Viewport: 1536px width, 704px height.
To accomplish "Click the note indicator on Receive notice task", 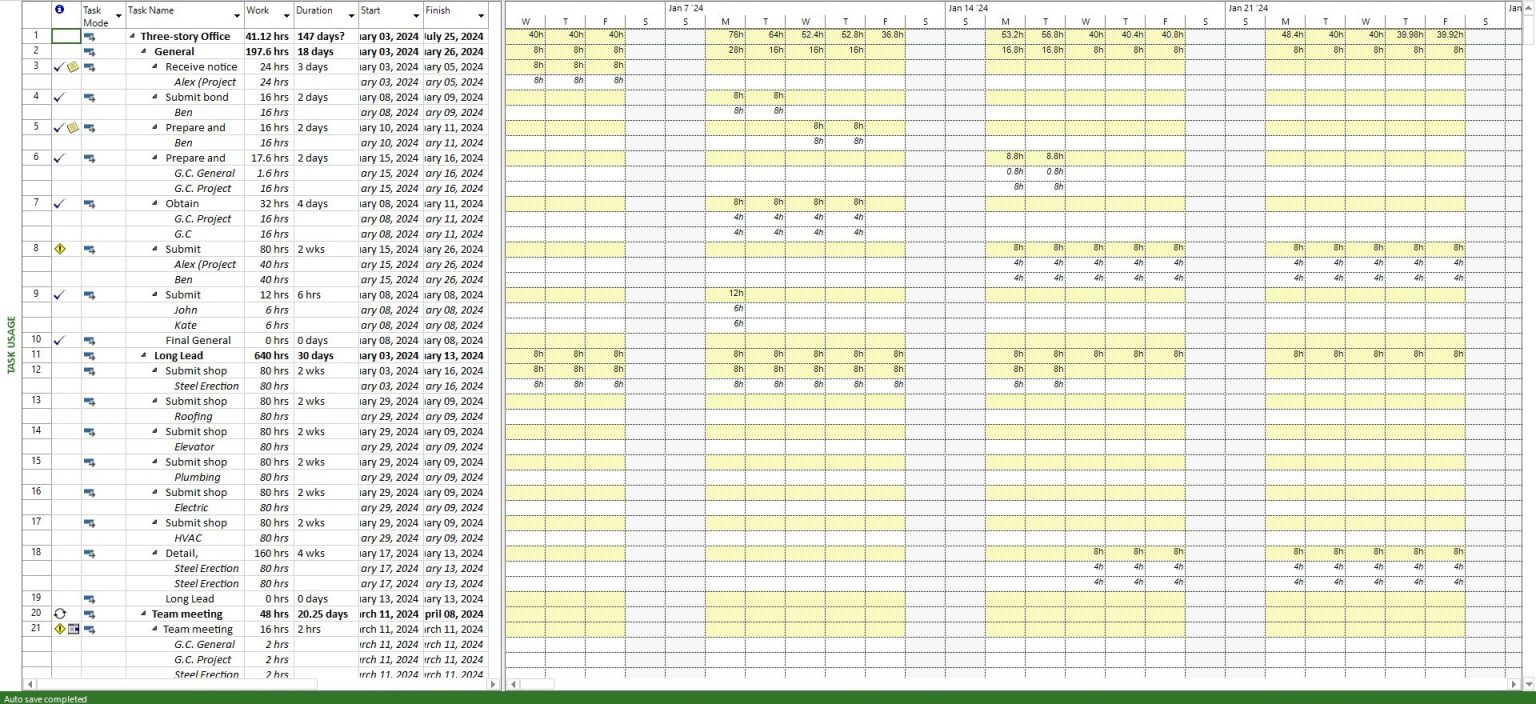I will point(70,66).
